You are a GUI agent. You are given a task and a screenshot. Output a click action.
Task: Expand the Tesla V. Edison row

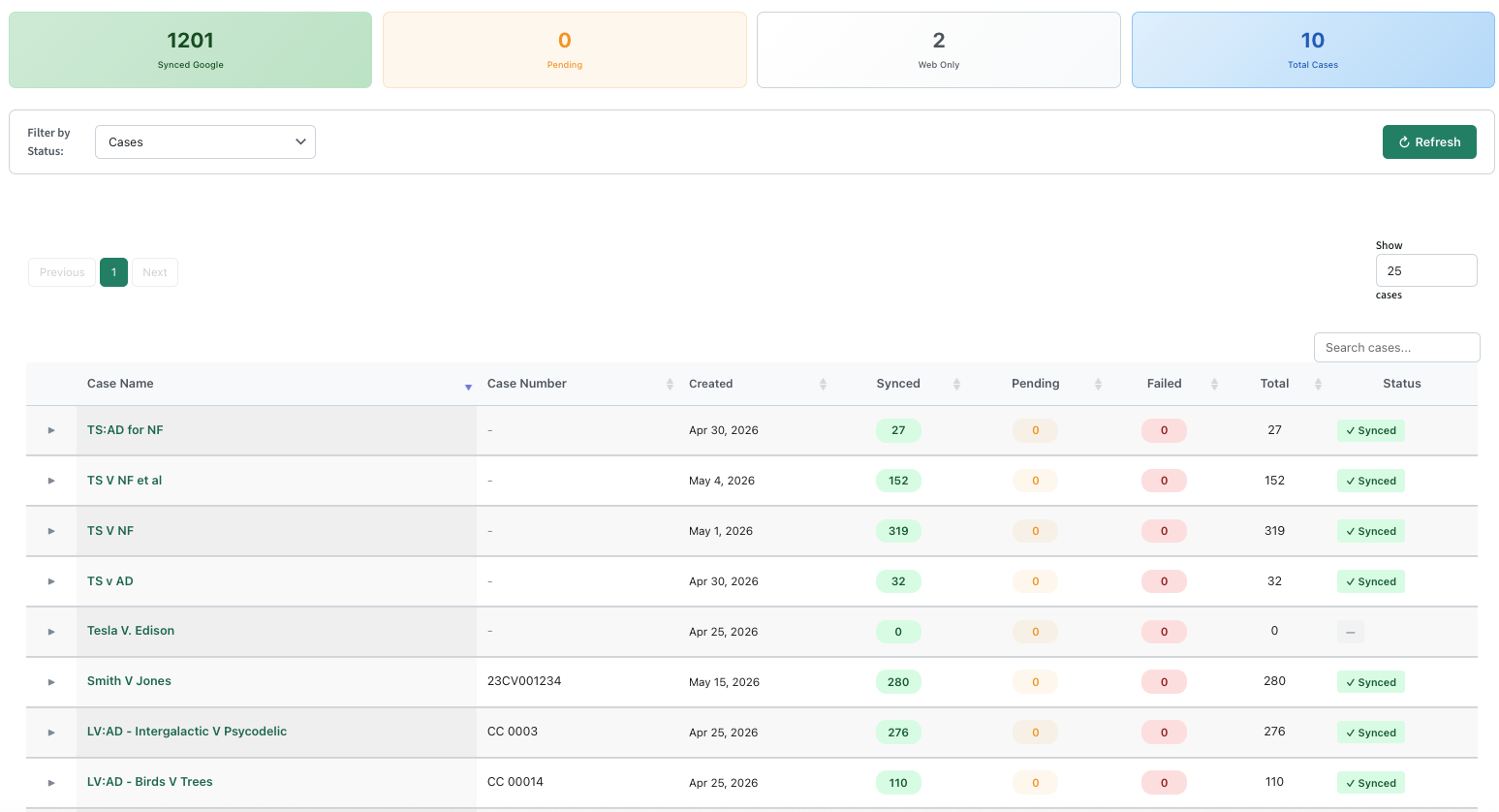coord(51,632)
